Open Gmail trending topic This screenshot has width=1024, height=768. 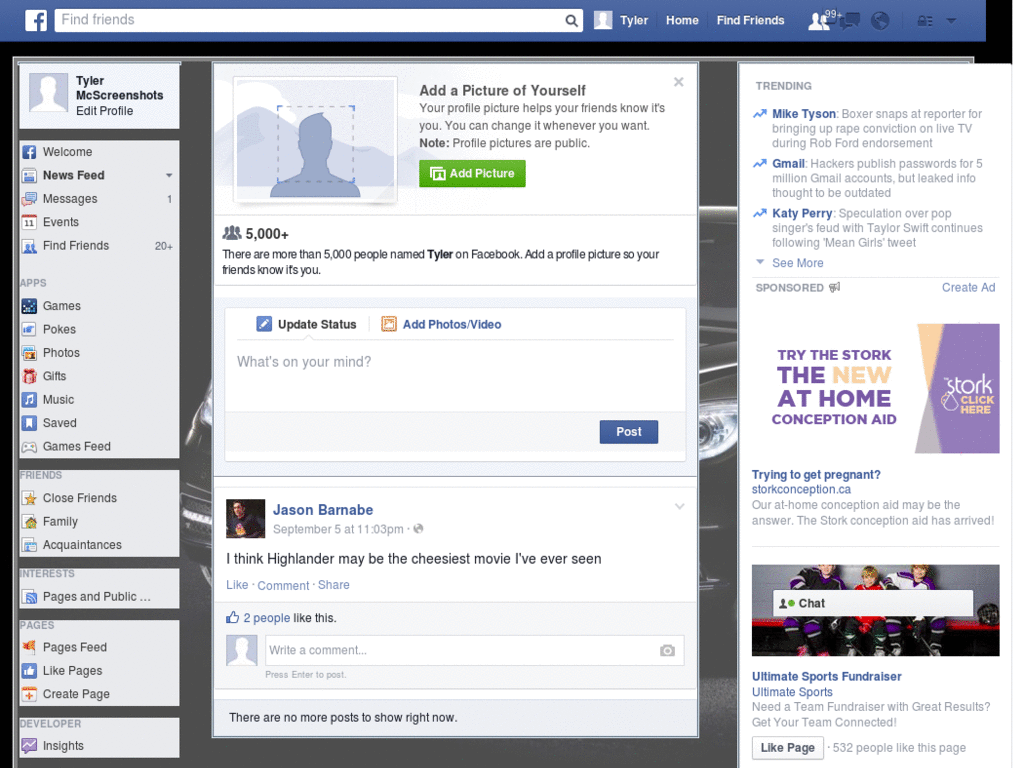click(788, 163)
